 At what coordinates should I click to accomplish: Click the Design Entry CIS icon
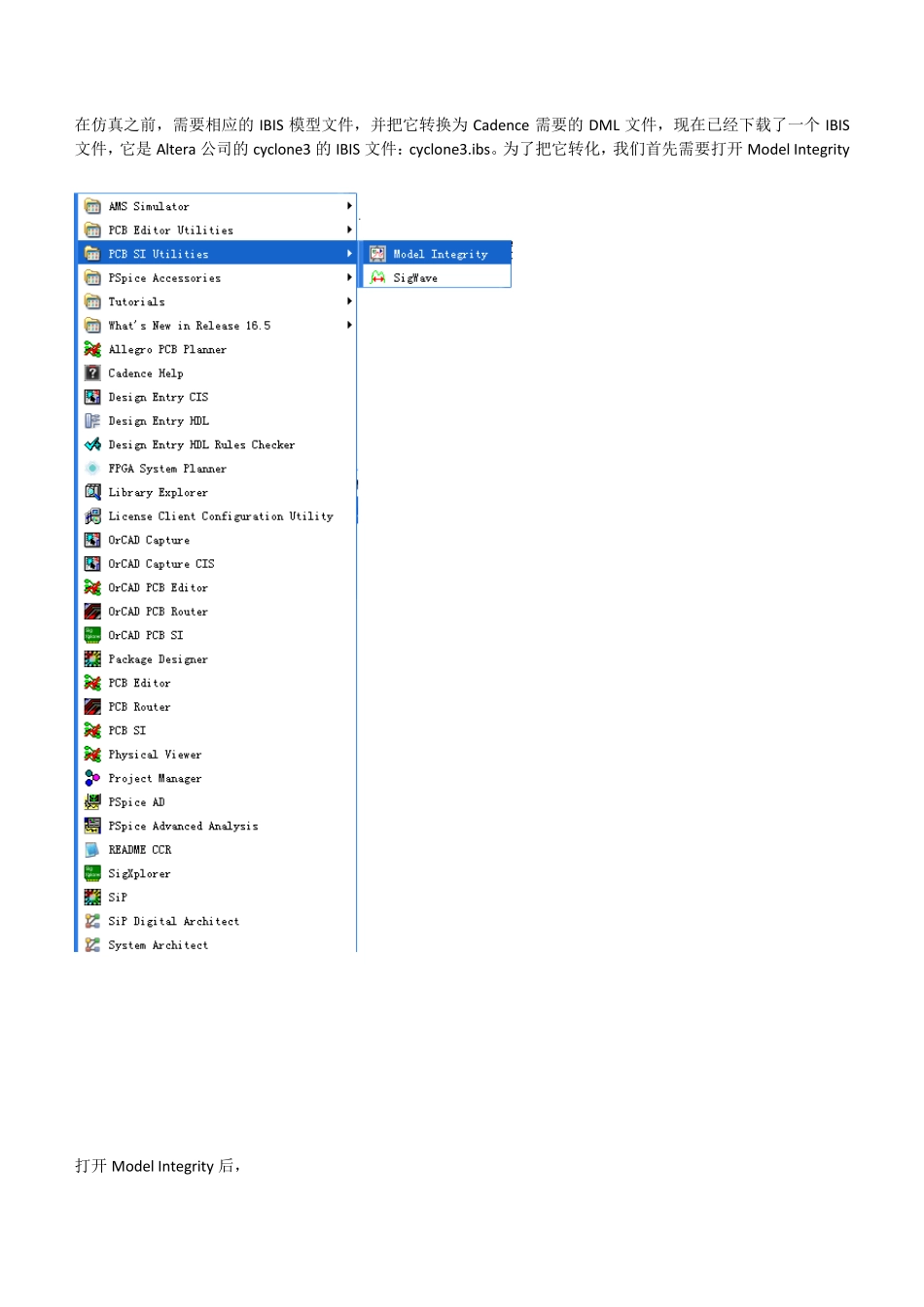92,397
